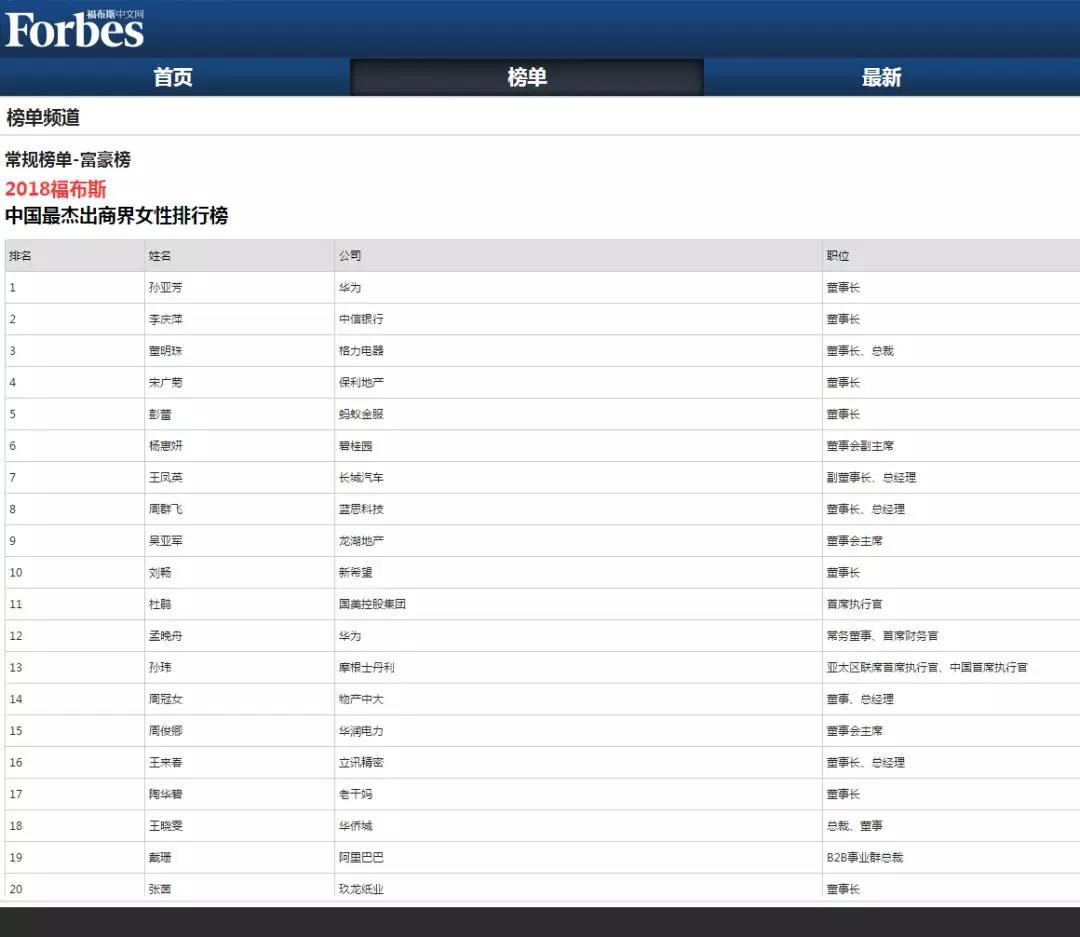Select the company 物产中大
Image resolution: width=1080 pixels, height=937 pixels.
[361, 699]
